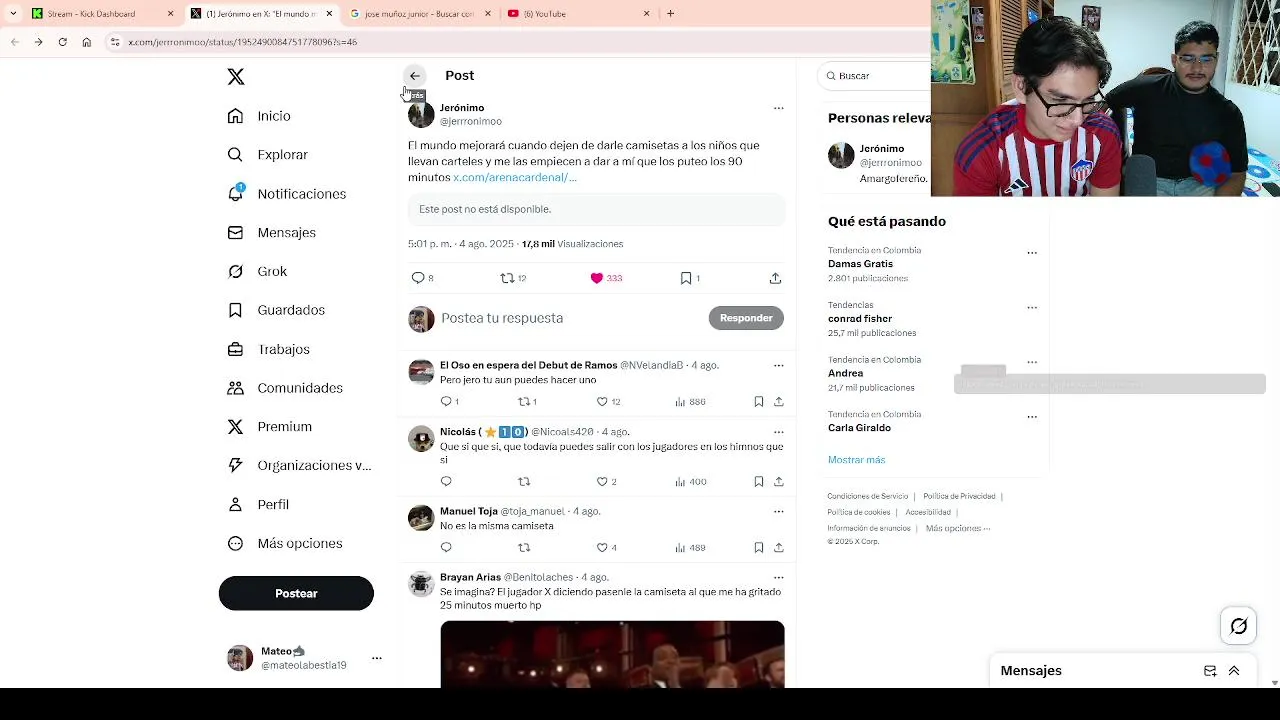Open Mensajes in sidebar
Image resolution: width=1280 pixels, height=720 pixels.
(x=271, y=233)
